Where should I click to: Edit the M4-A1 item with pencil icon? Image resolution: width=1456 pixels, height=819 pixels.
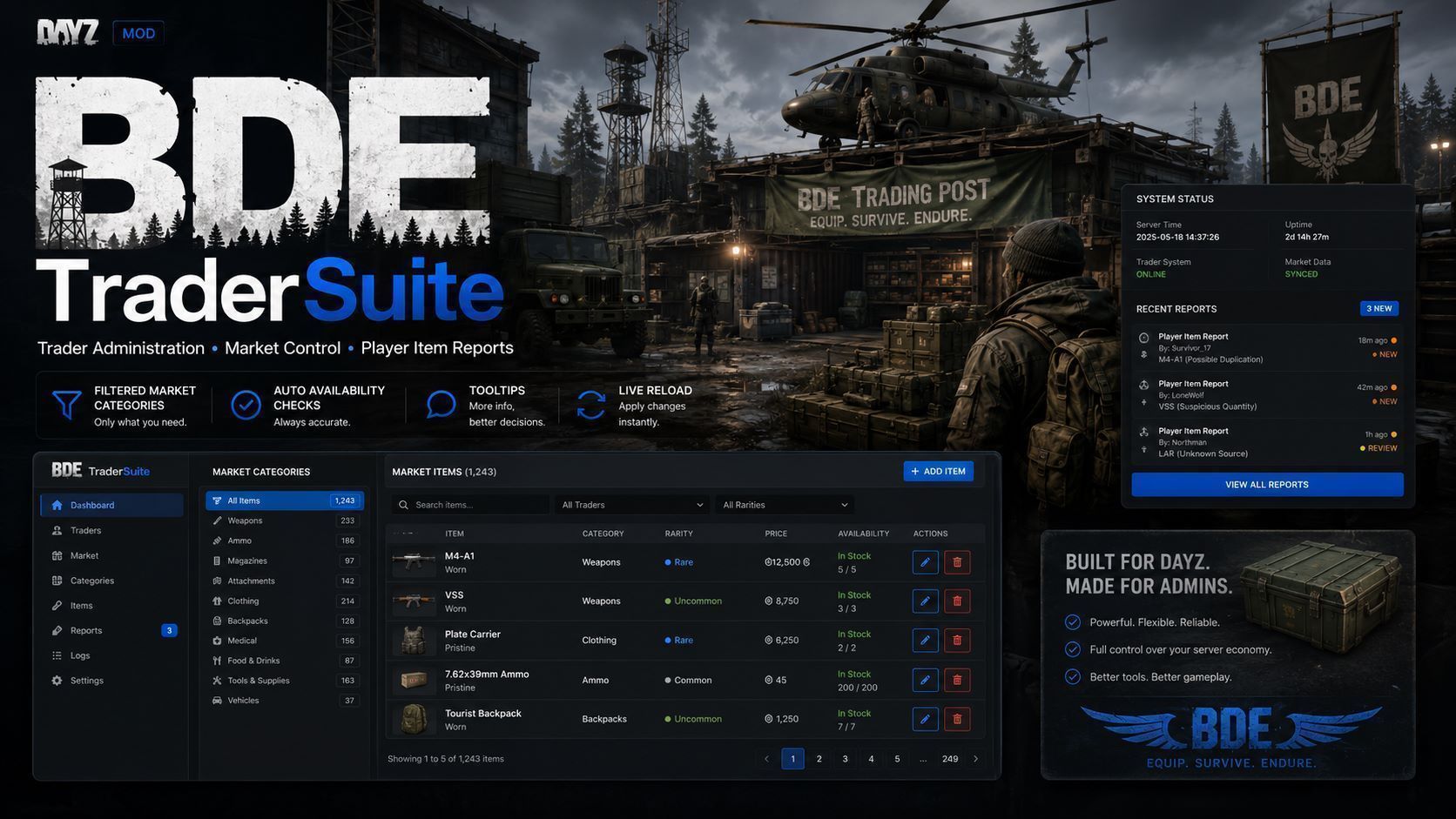pos(925,562)
